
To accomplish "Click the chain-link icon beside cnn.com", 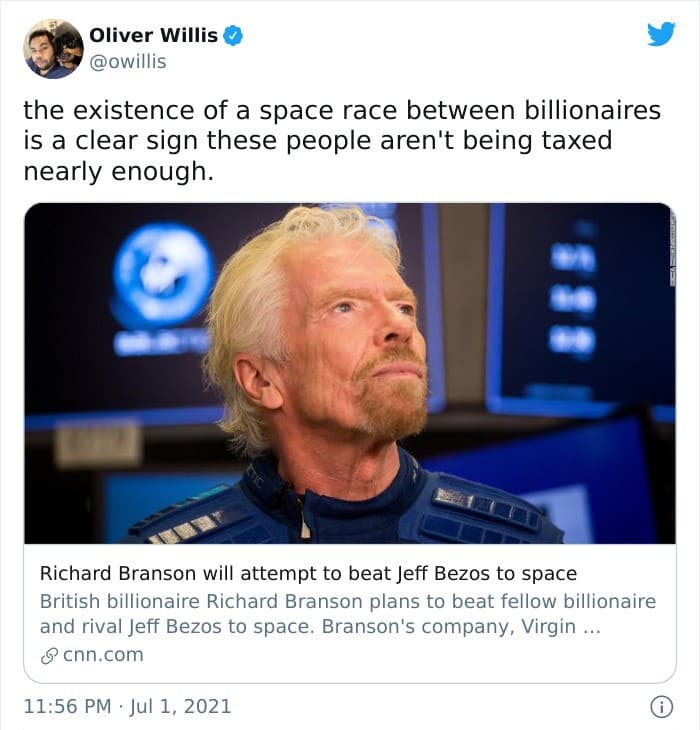I will (x=49, y=656).
